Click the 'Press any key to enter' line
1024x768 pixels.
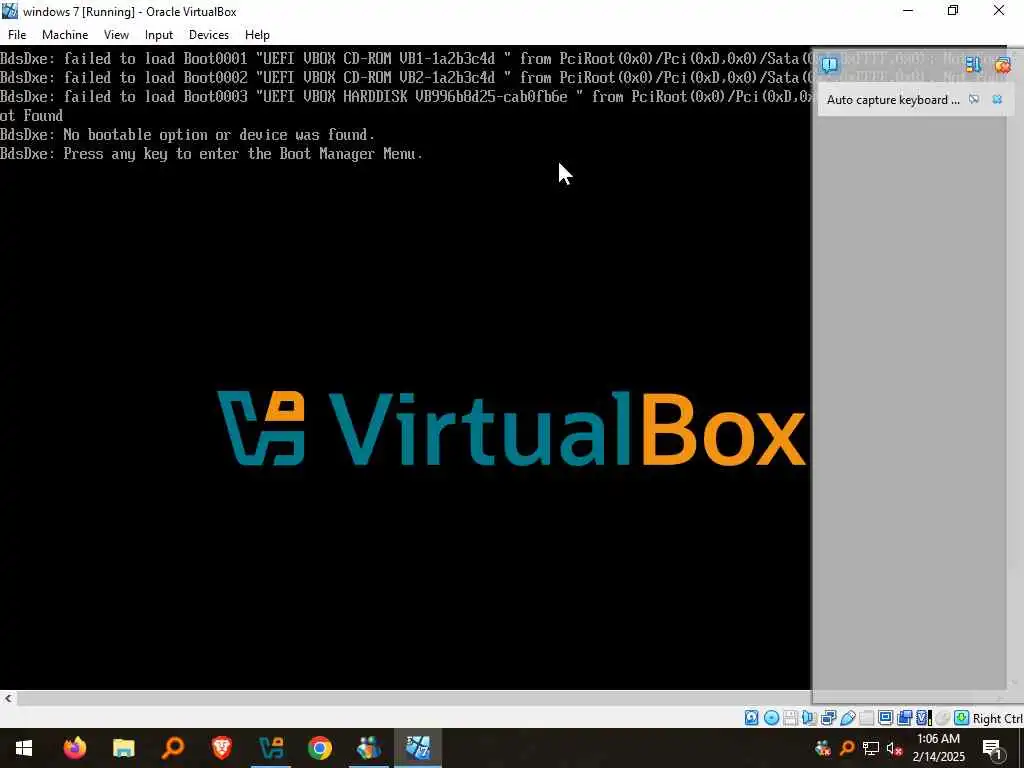coord(212,154)
